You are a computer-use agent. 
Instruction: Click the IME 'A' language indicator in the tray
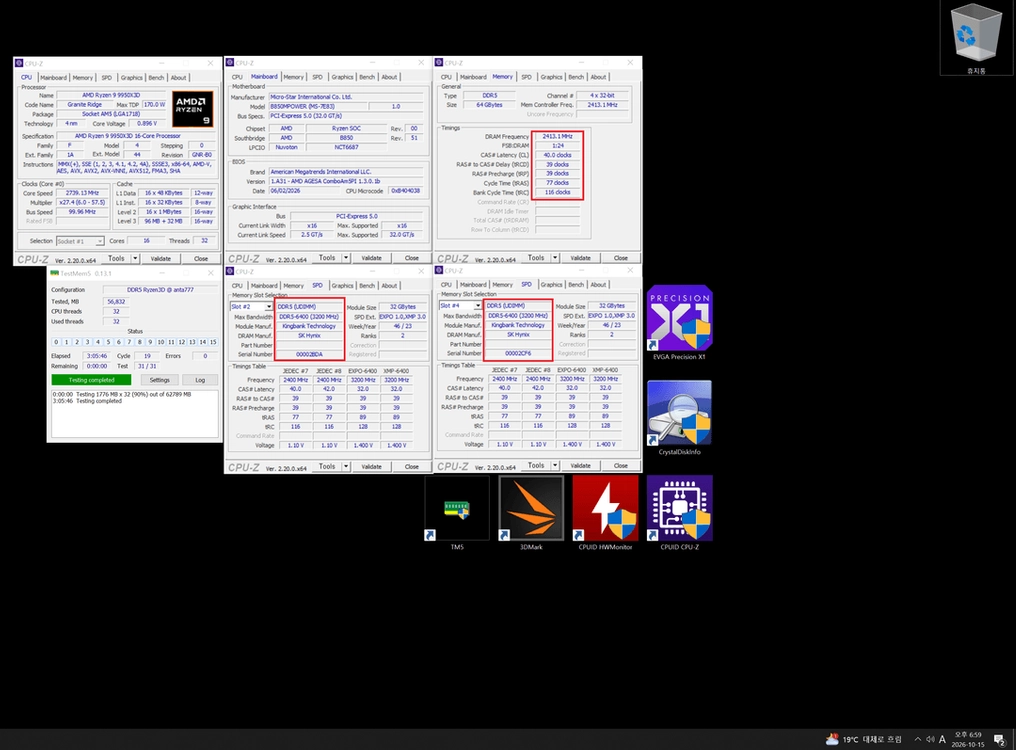[942, 739]
